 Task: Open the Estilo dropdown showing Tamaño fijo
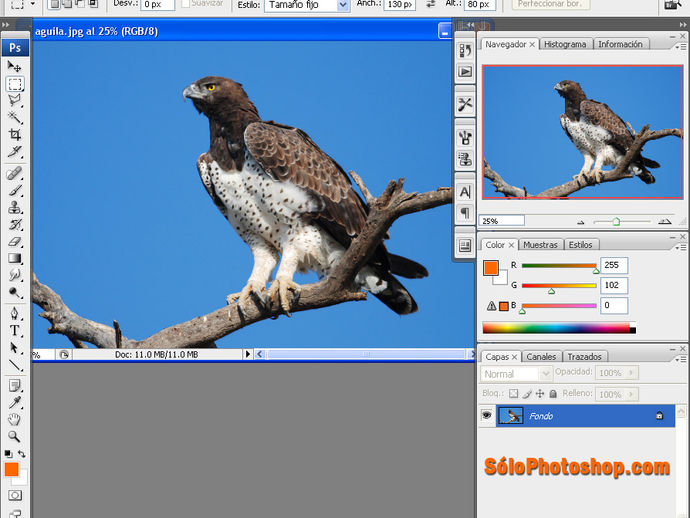(307, 5)
